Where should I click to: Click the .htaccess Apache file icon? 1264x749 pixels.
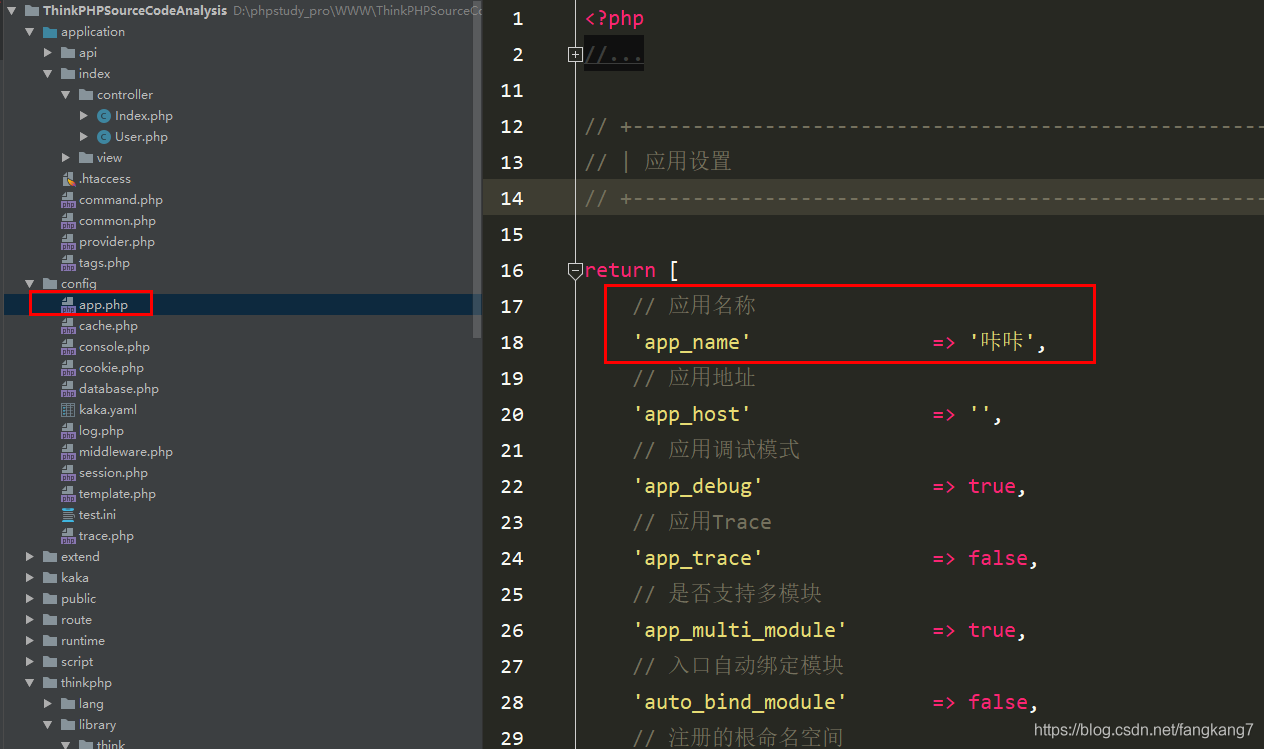[x=66, y=178]
